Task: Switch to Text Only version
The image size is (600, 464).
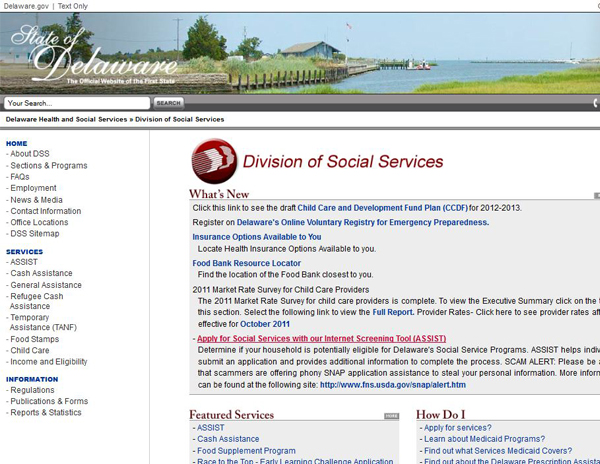Action: click(73, 6)
